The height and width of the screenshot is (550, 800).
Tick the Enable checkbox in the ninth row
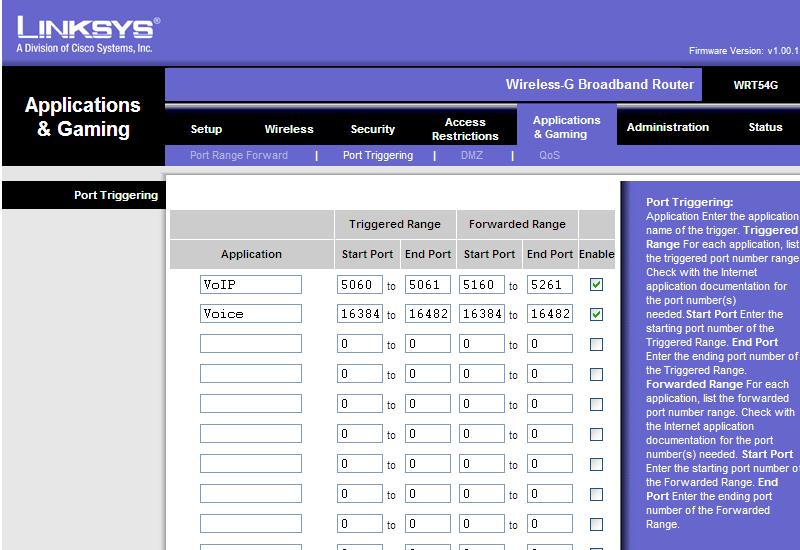click(596, 524)
